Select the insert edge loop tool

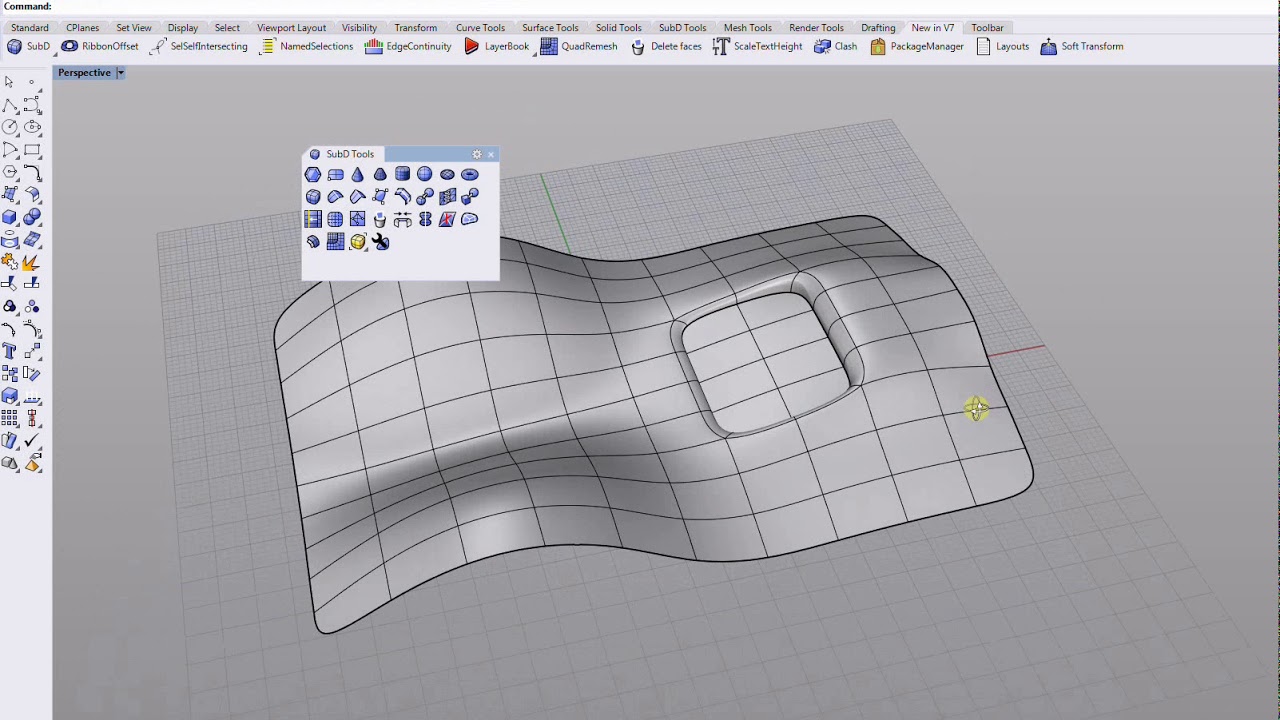click(x=313, y=219)
